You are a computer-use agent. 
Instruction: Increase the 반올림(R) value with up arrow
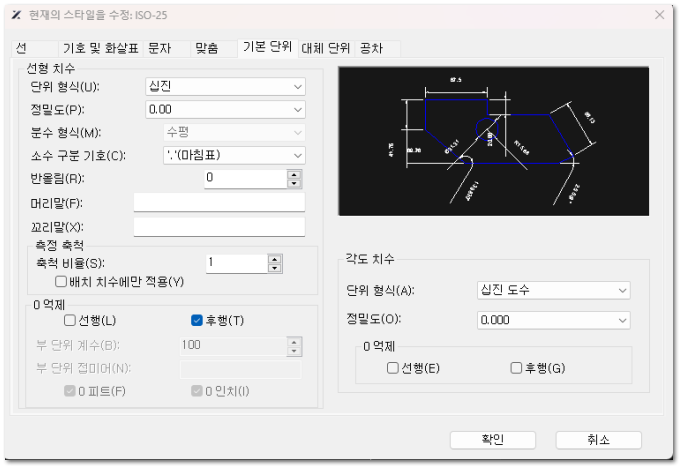coord(294,174)
